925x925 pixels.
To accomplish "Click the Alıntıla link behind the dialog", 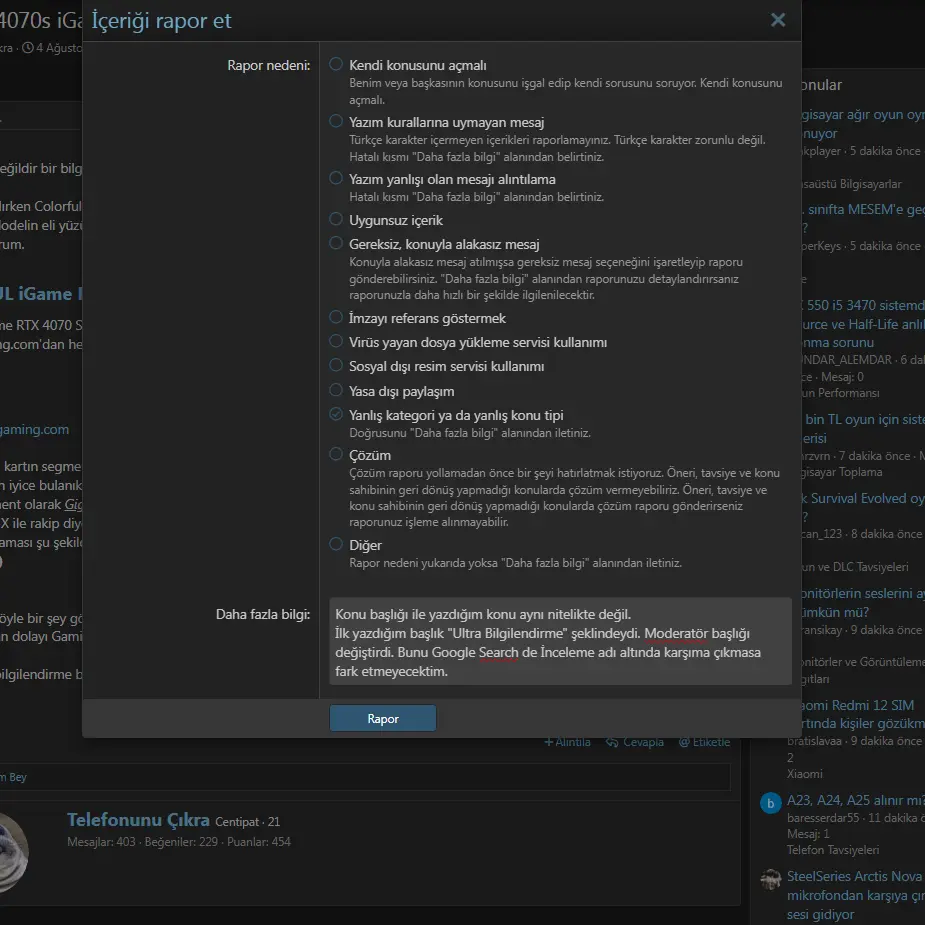I will 567,742.
